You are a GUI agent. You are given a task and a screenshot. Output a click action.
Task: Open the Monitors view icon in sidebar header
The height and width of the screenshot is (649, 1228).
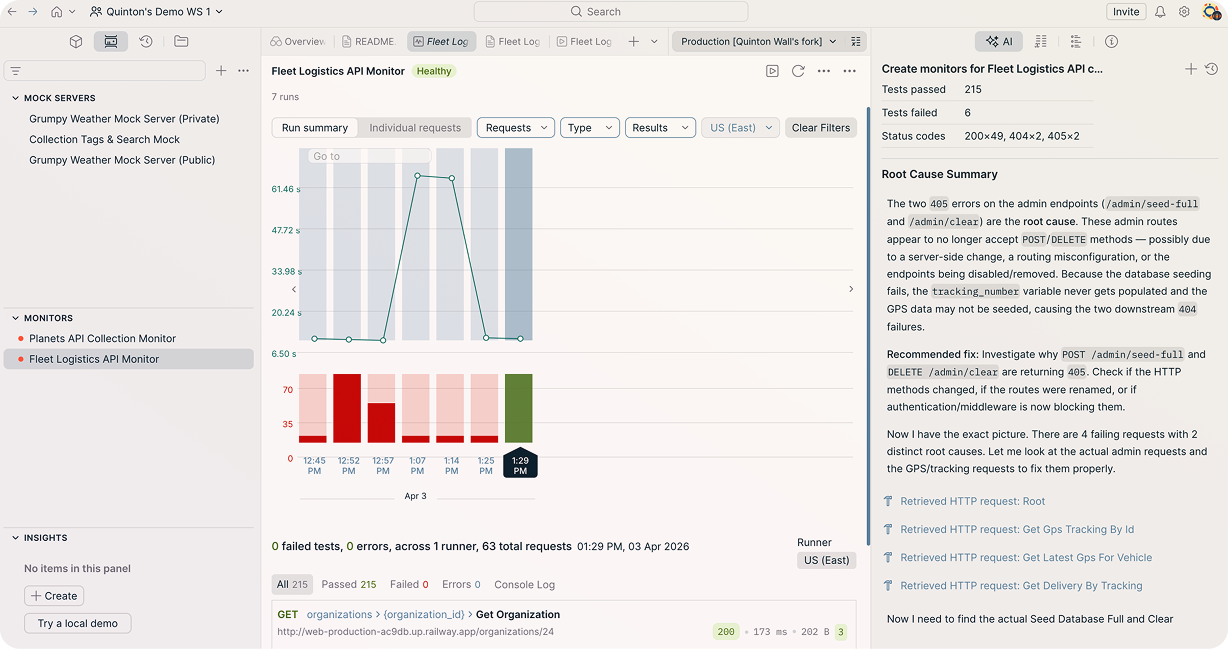[110, 42]
